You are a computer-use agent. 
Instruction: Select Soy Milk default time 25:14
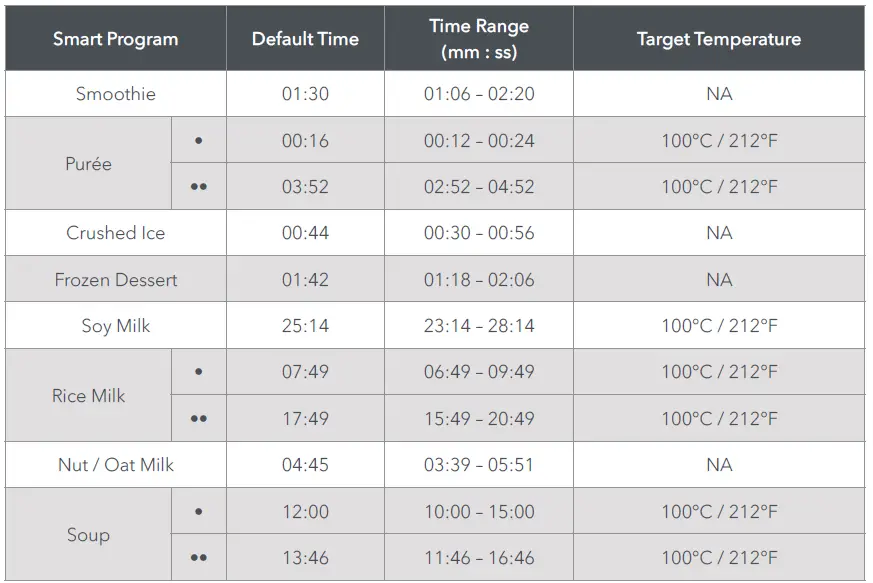point(305,326)
